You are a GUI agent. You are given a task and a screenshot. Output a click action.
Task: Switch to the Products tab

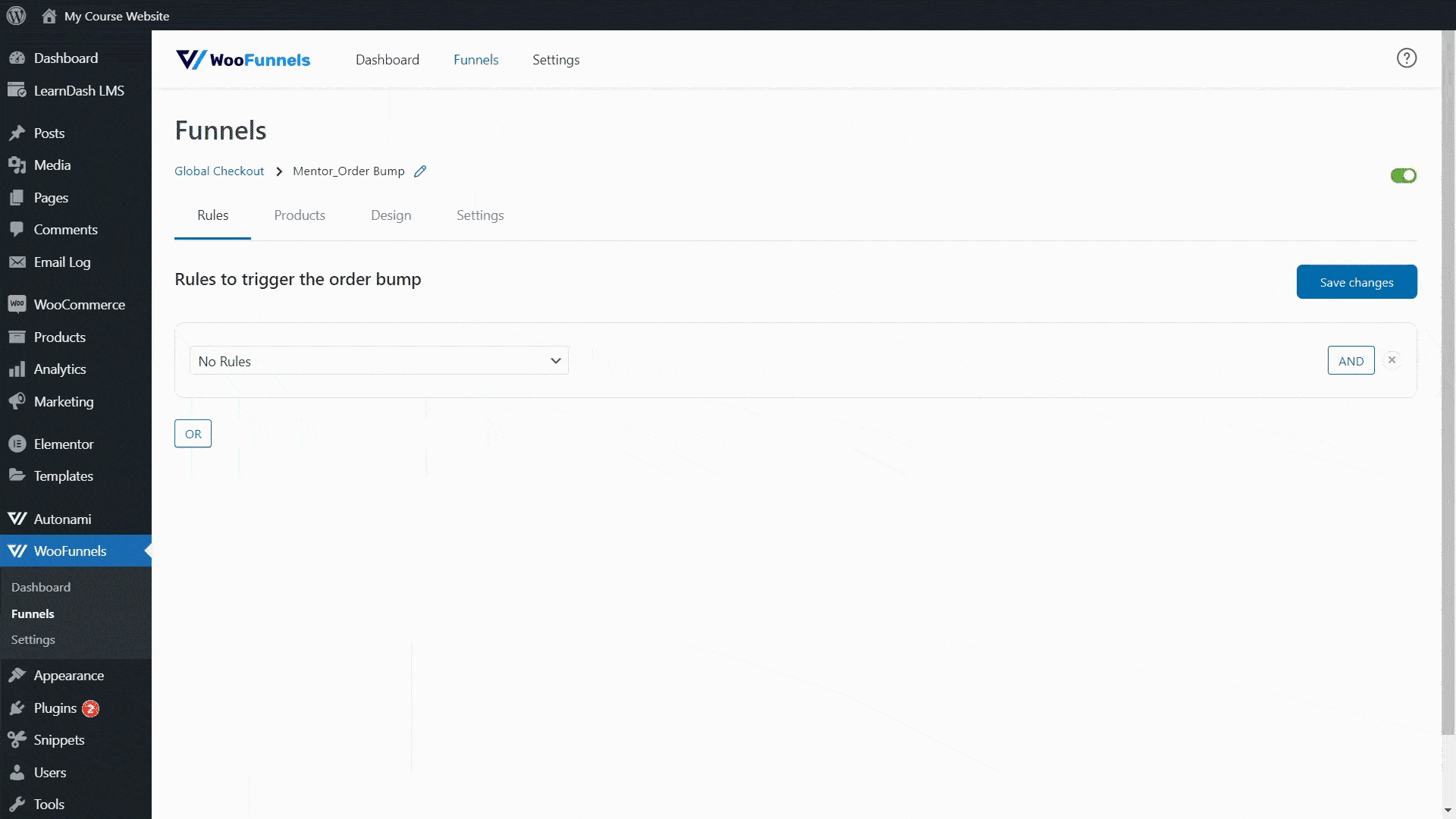299,215
